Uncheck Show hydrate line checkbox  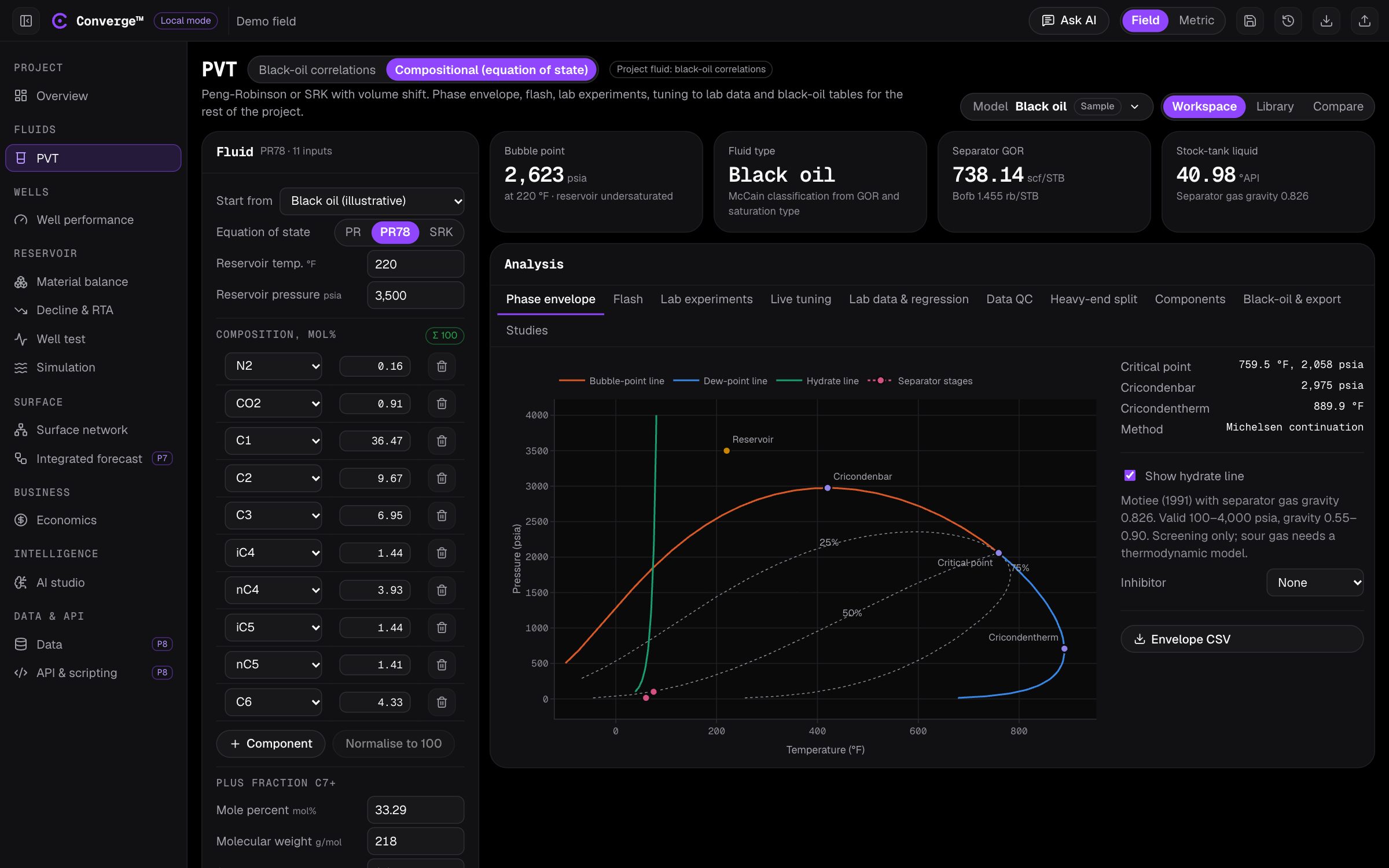tap(1130, 476)
